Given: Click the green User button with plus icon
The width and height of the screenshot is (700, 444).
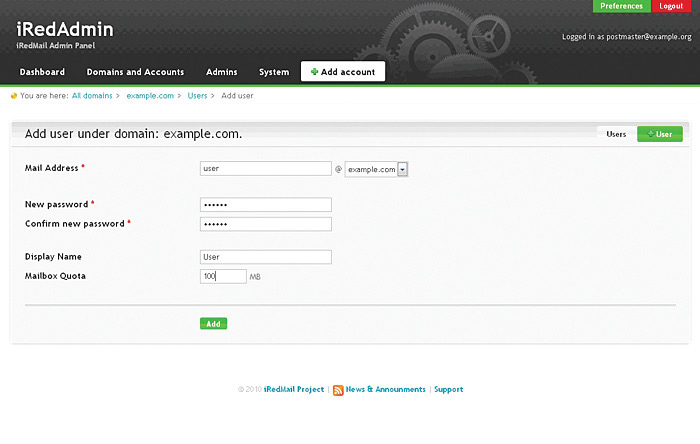Looking at the screenshot, I should (660, 133).
